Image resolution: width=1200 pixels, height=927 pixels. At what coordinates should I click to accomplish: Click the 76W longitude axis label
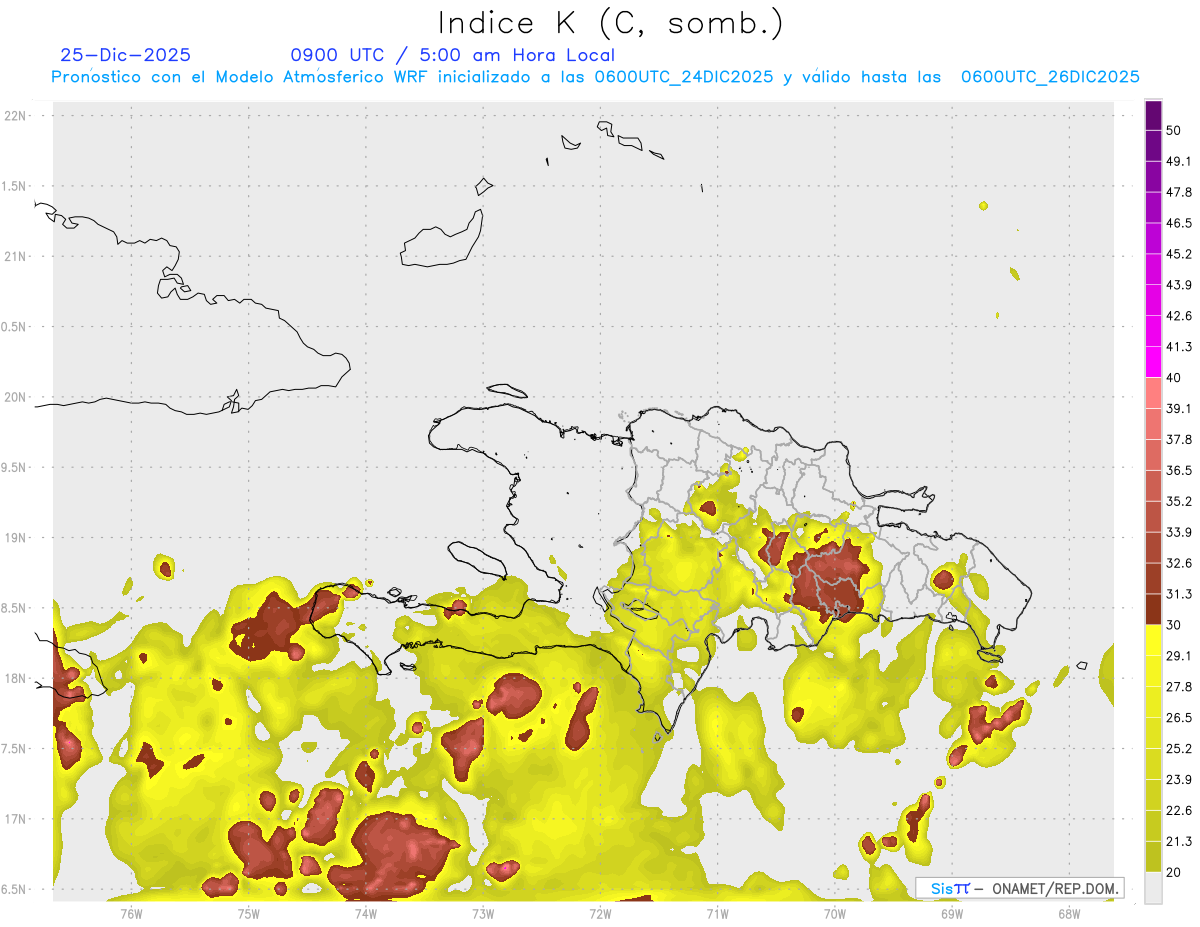click(131, 913)
